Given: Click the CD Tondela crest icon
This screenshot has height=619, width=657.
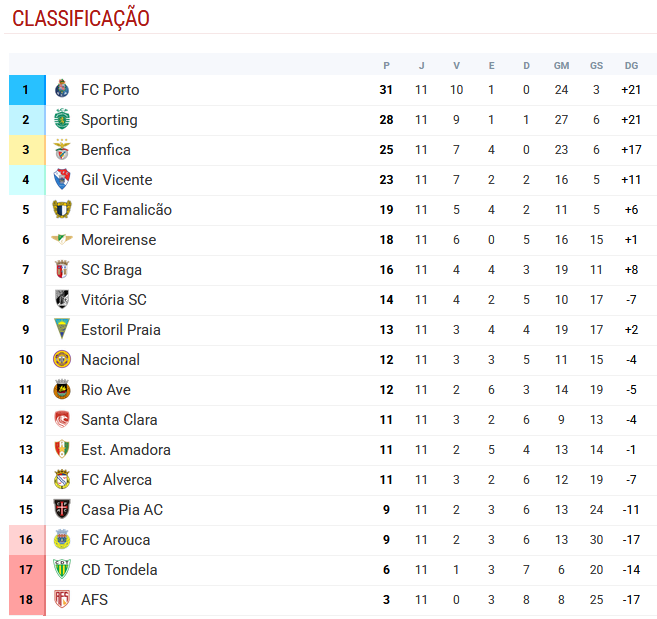Looking at the screenshot, I should [x=62, y=570].
